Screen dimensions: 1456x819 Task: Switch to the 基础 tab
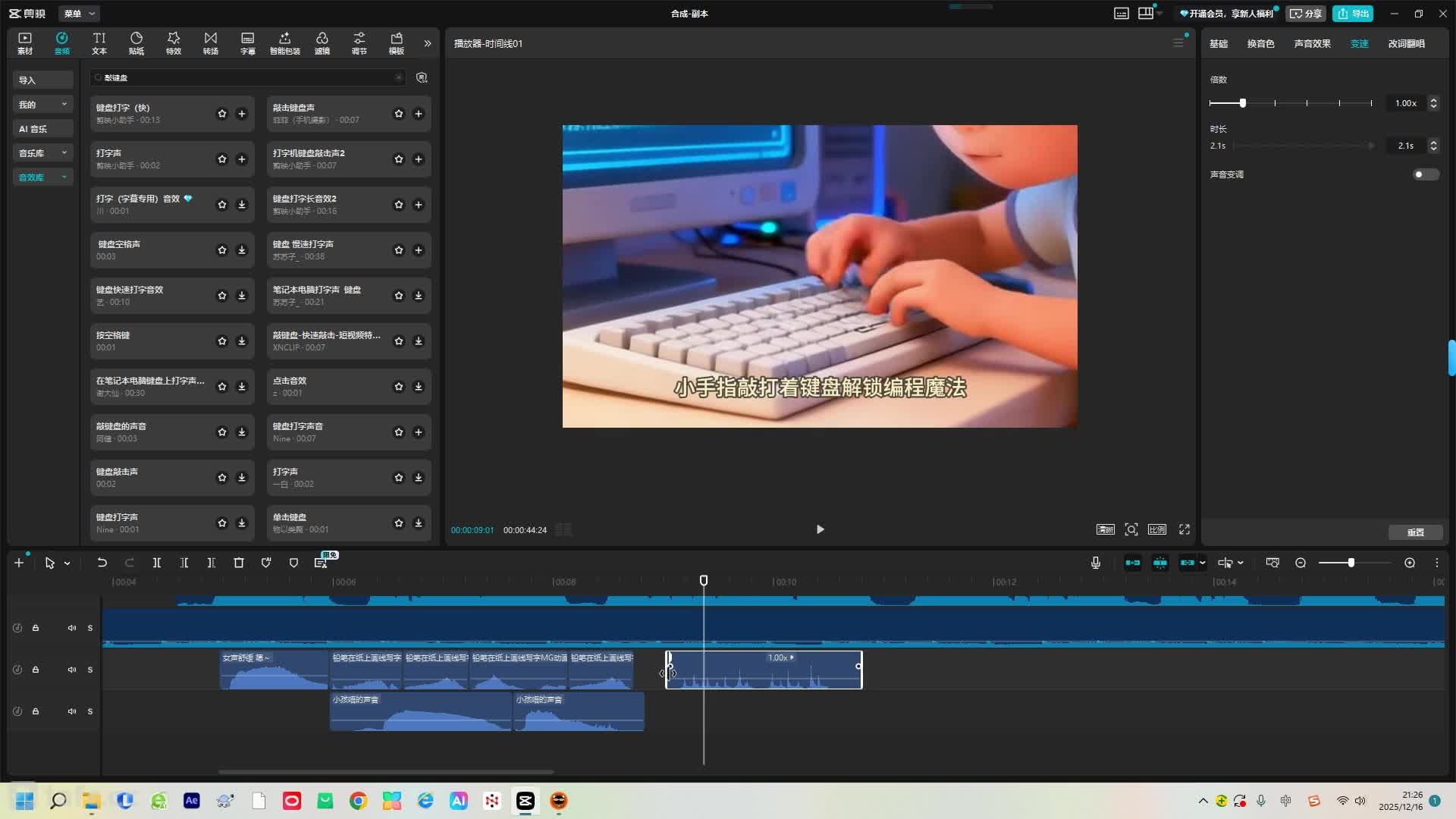(1219, 43)
